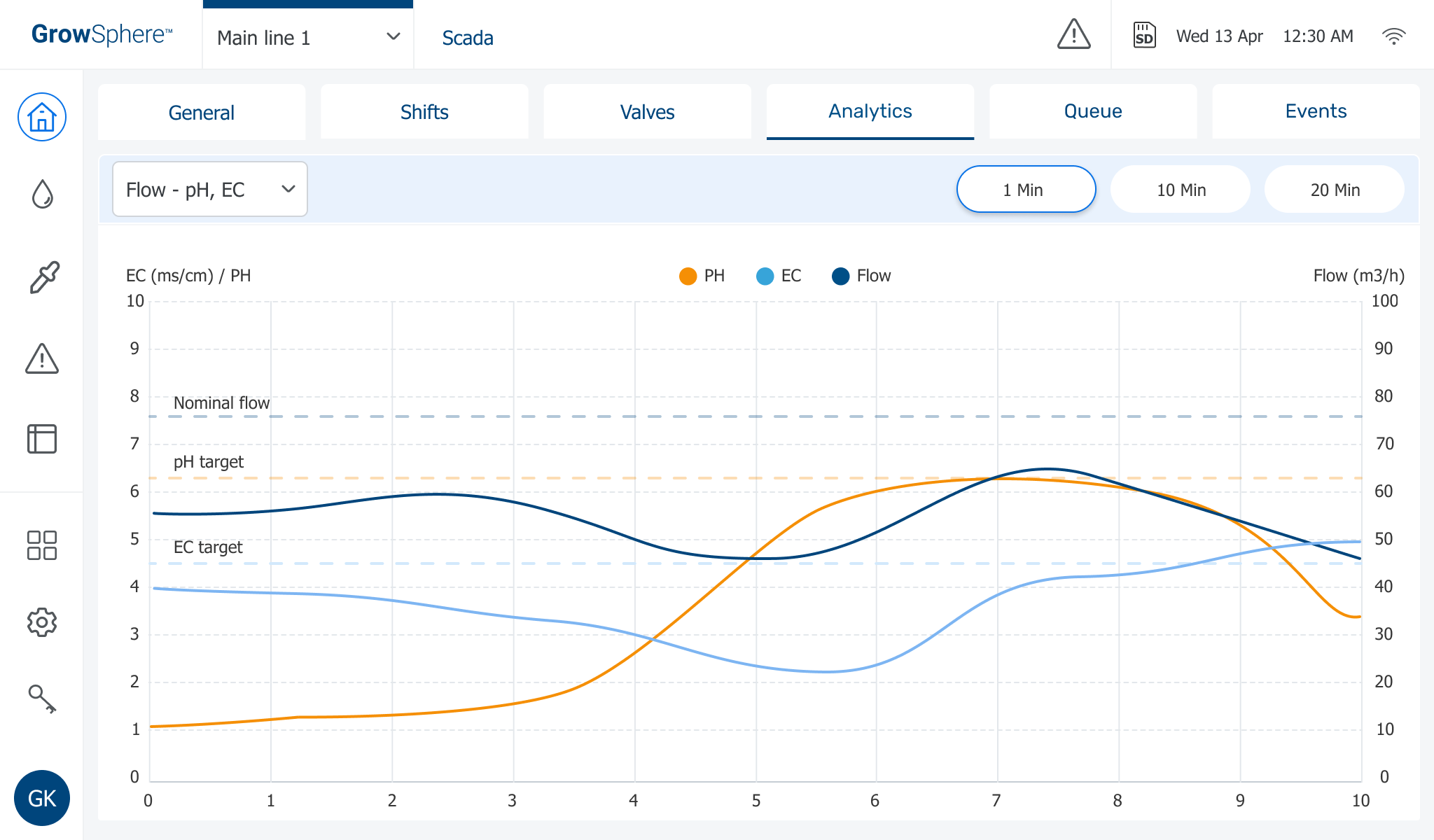Image resolution: width=1434 pixels, height=840 pixels.
Task: Click the pH target label
Action: (209, 462)
